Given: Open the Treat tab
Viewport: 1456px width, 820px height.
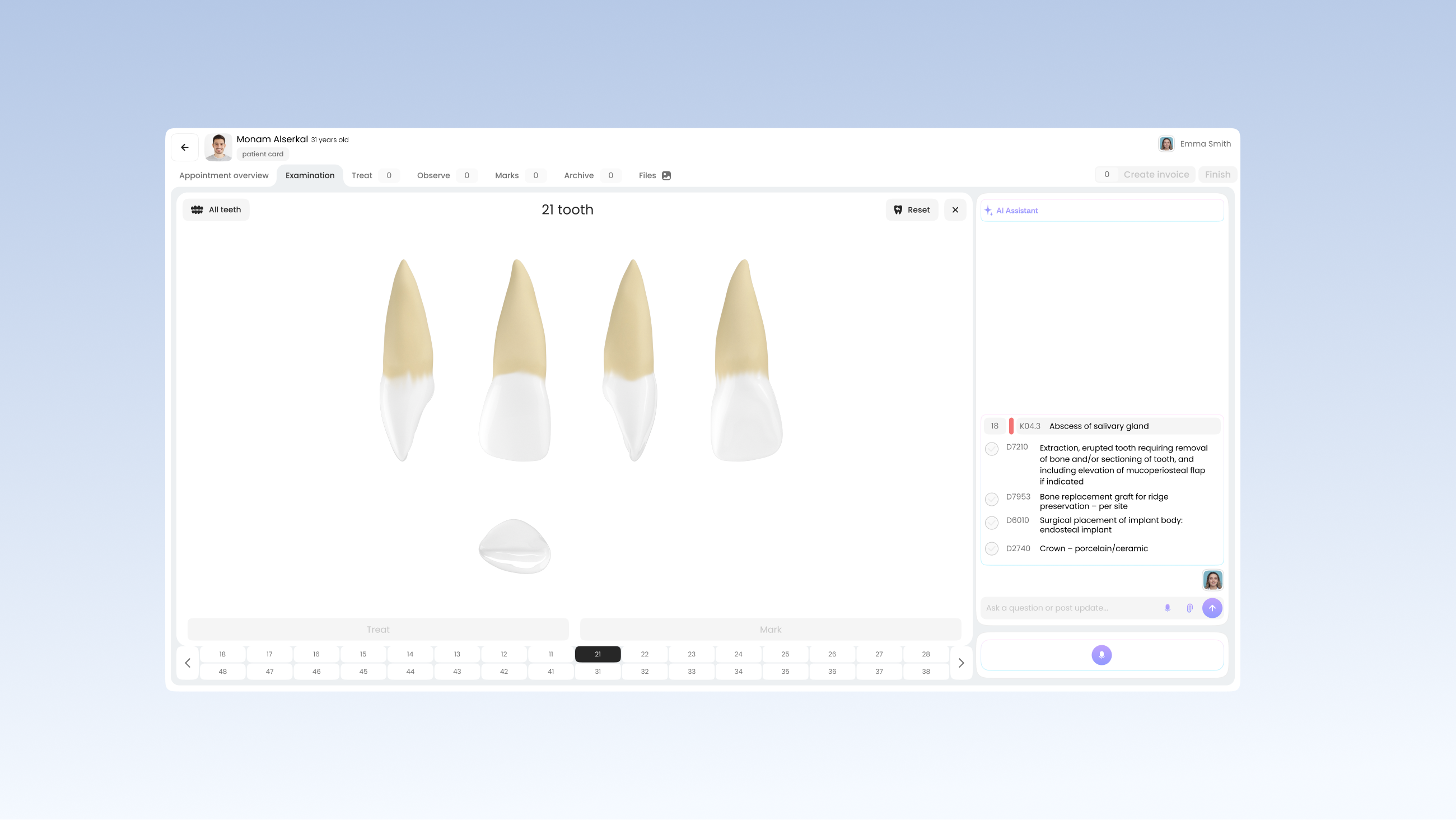Looking at the screenshot, I should coord(375,175).
